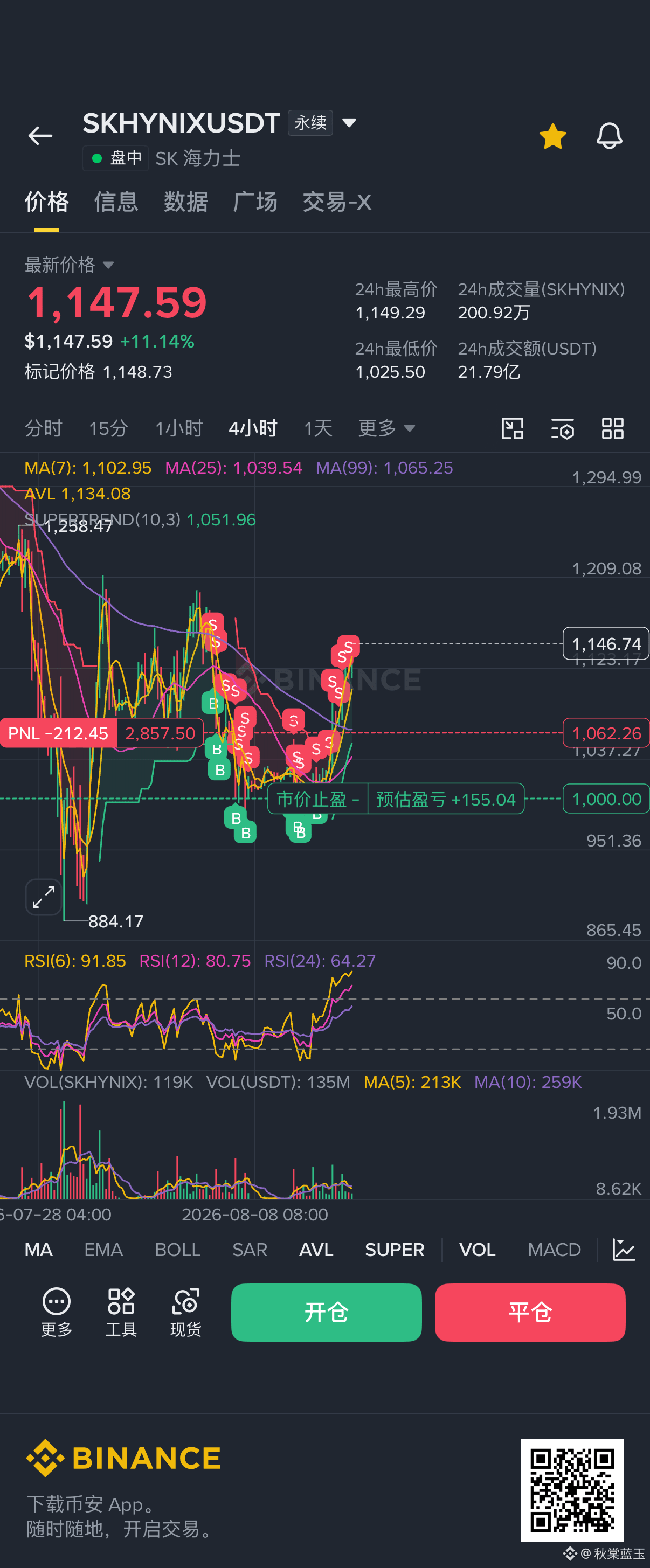Open the indicator chart settings icon
650x1568 pixels.
[624, 1250]
